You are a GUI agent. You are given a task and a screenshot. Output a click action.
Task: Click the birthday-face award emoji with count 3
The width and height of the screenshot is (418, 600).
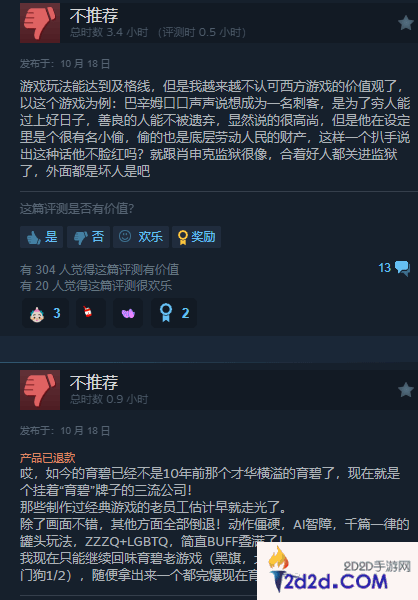[45, 313]
